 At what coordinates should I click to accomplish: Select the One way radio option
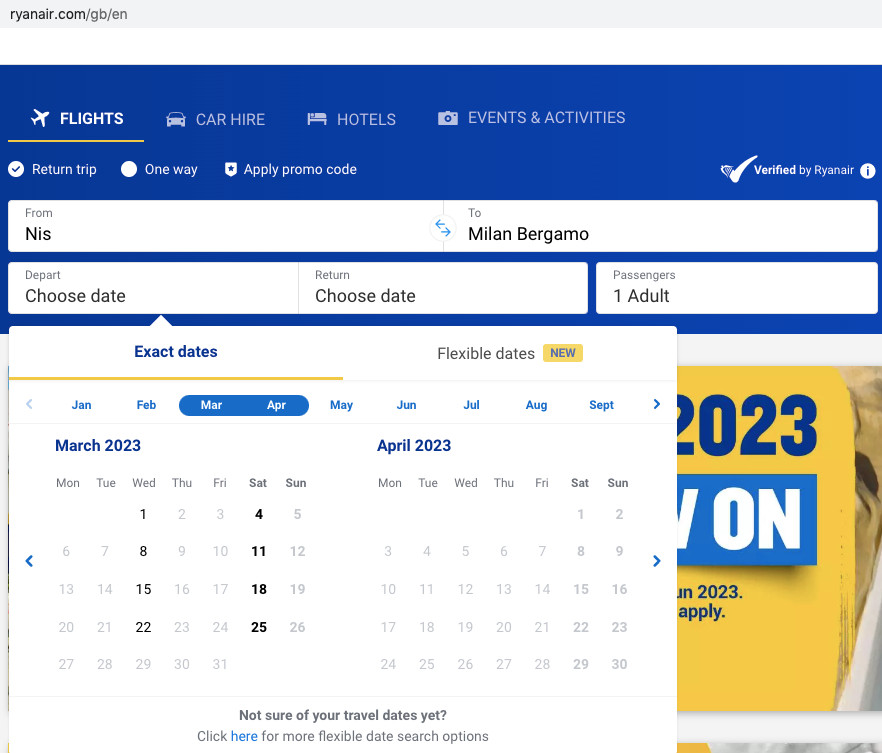coord(129,170)
